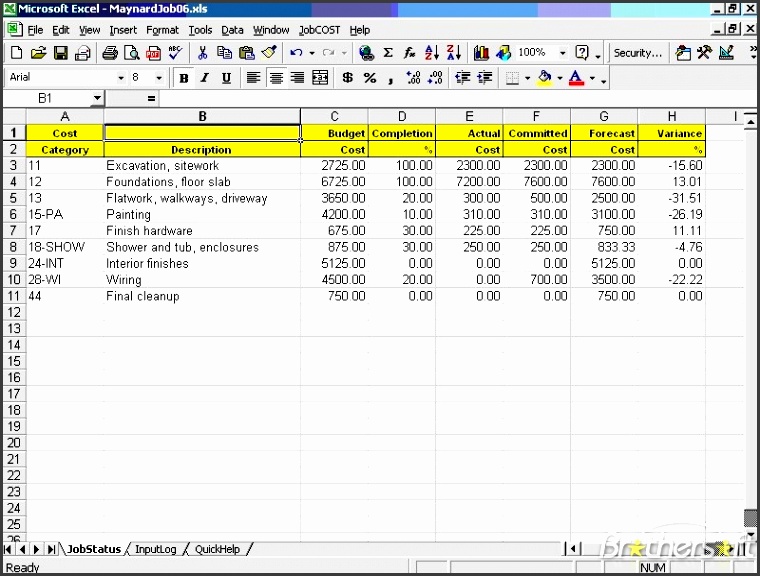Click the Copy icon
This screenshot has width=760, height=576.
coord(224,53)
